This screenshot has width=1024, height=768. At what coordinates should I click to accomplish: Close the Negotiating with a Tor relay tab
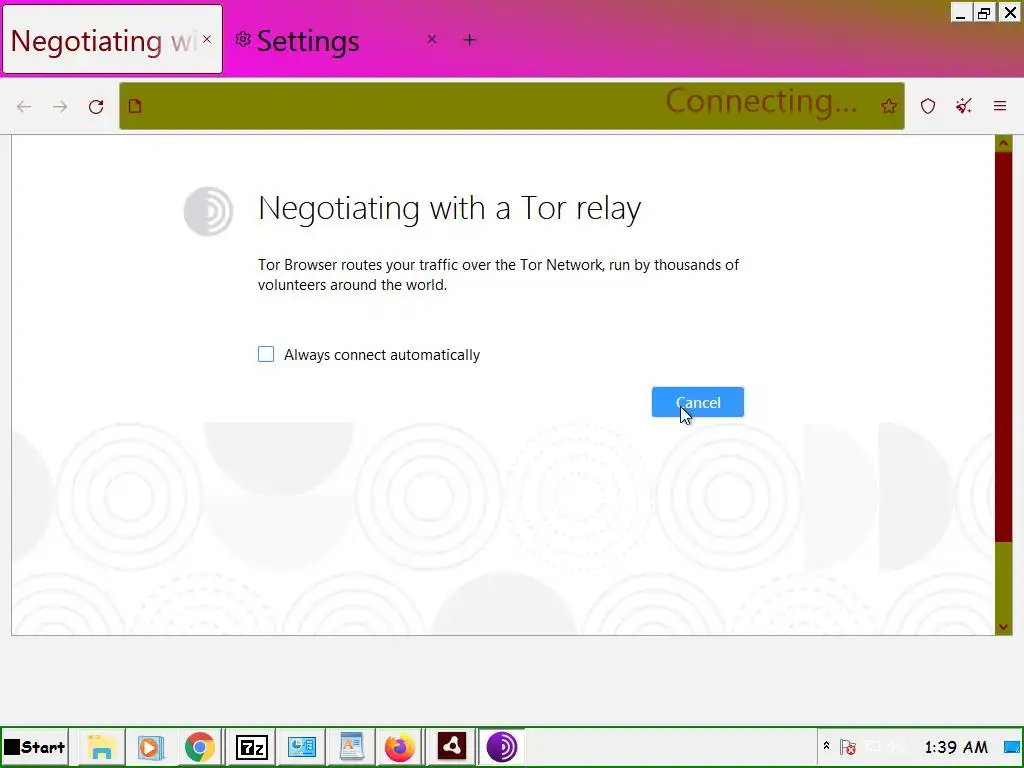(207, 39)
